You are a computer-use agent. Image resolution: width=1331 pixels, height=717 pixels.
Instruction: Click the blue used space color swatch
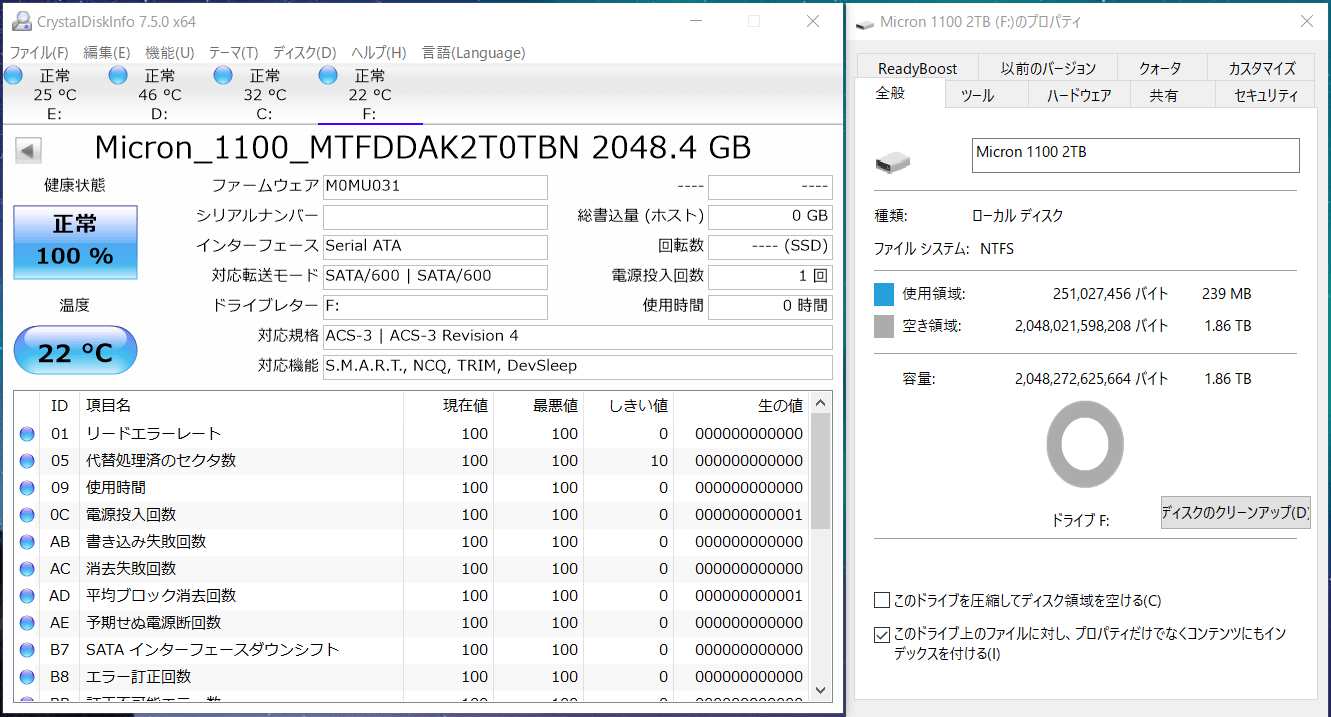883,294
